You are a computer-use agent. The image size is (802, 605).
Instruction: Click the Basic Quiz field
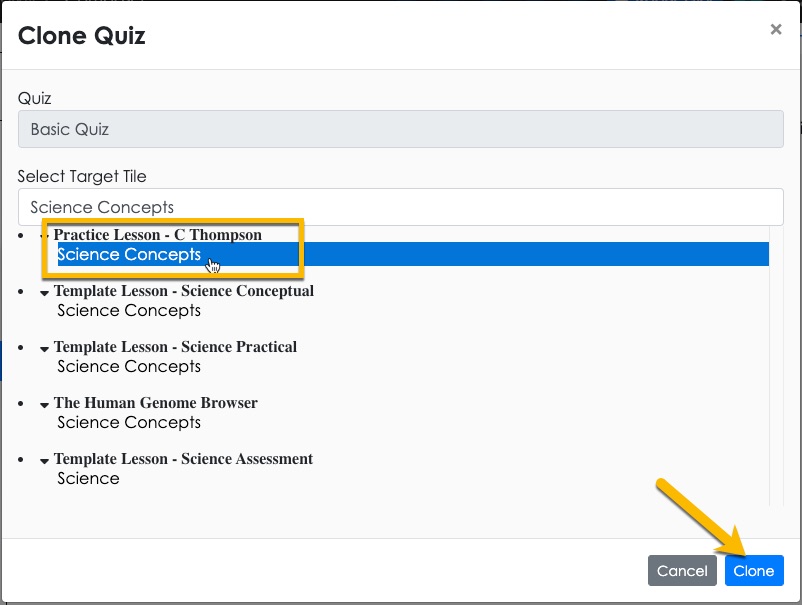click(x=400, y=129)
